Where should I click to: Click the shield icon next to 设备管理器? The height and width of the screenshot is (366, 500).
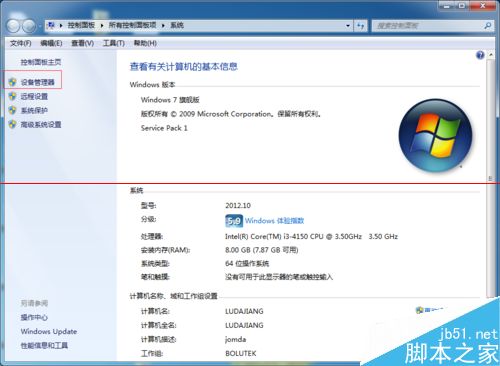13,82
